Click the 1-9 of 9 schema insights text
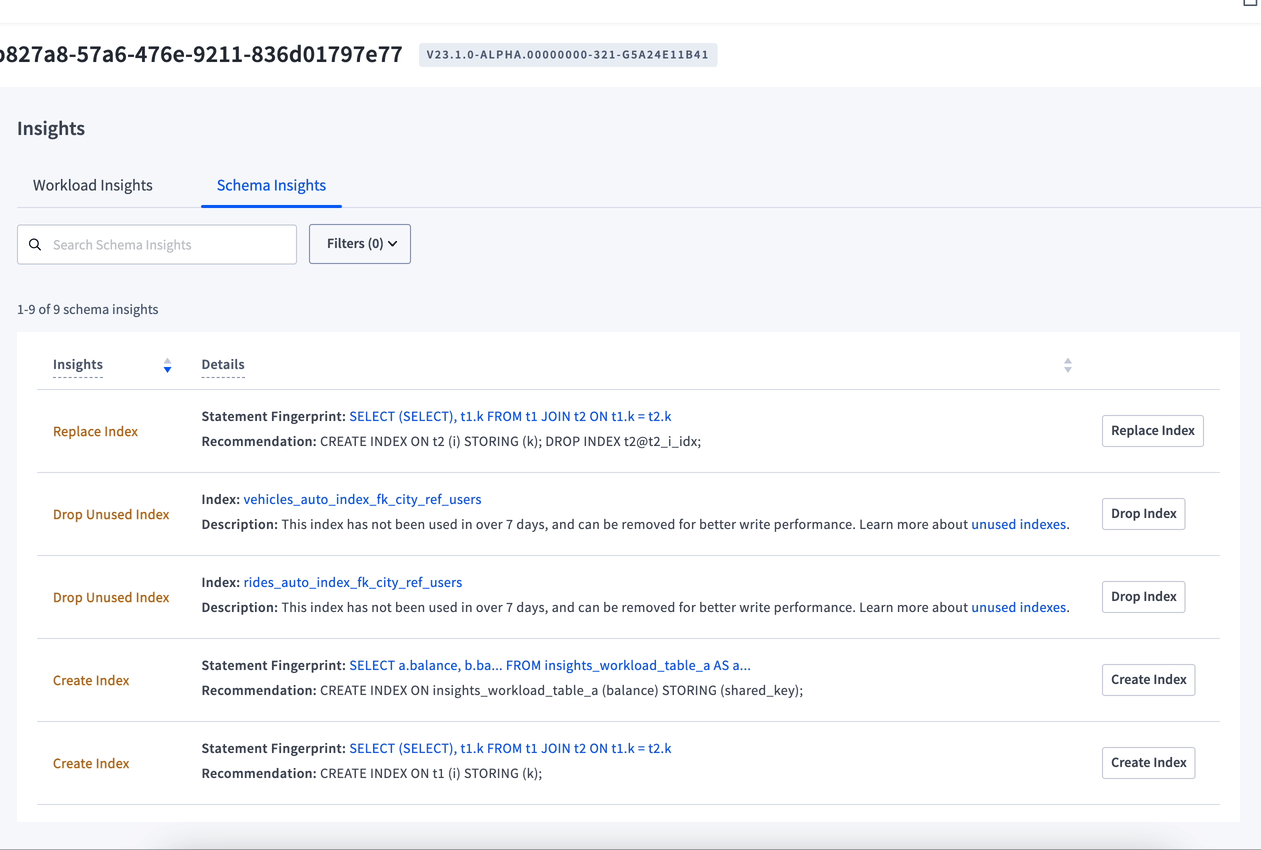 click(x=88, y=309)
